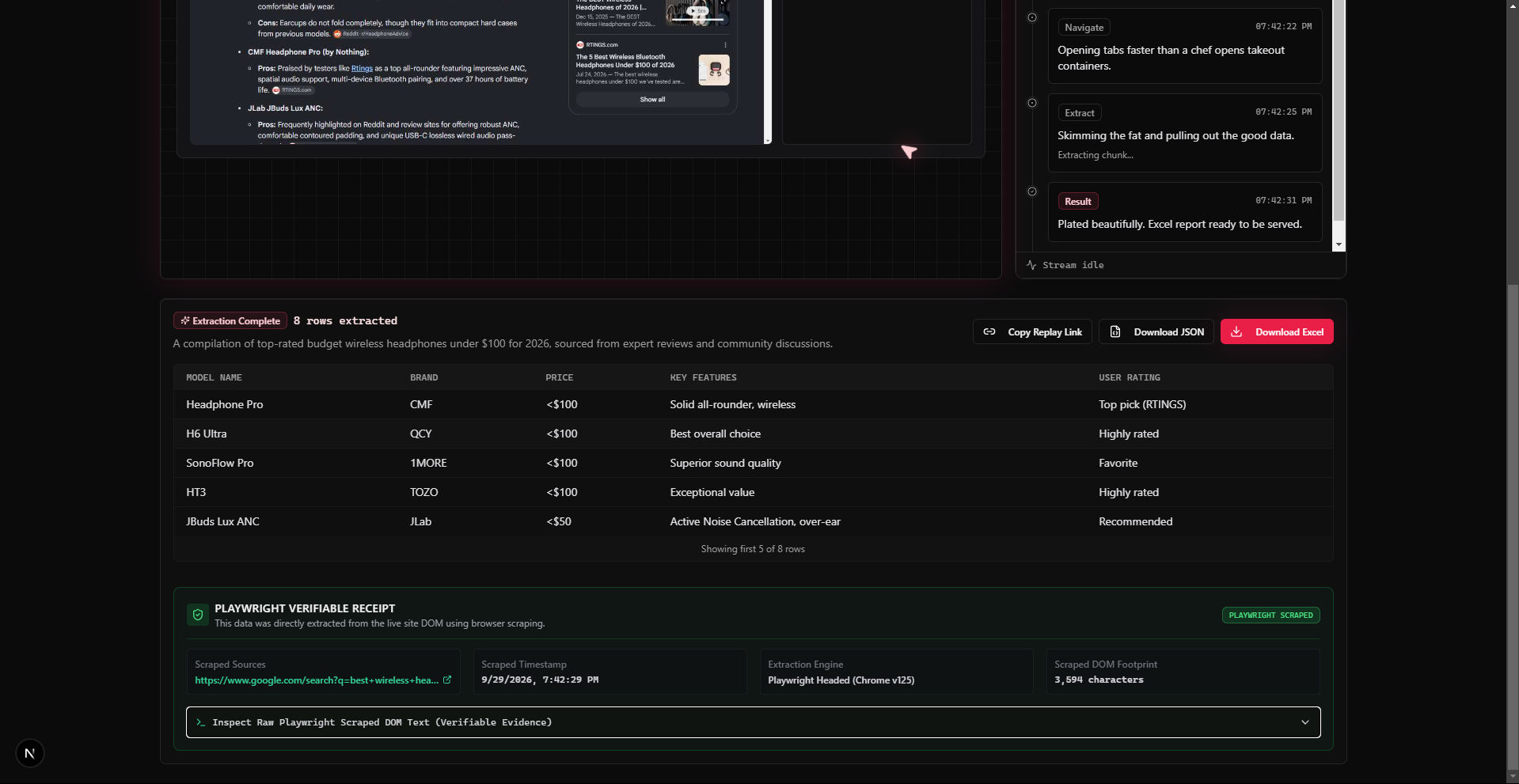The image size is (1519, 784).
Task: Select the H6 Ultra model cell
Action: (x=206, y=434)
